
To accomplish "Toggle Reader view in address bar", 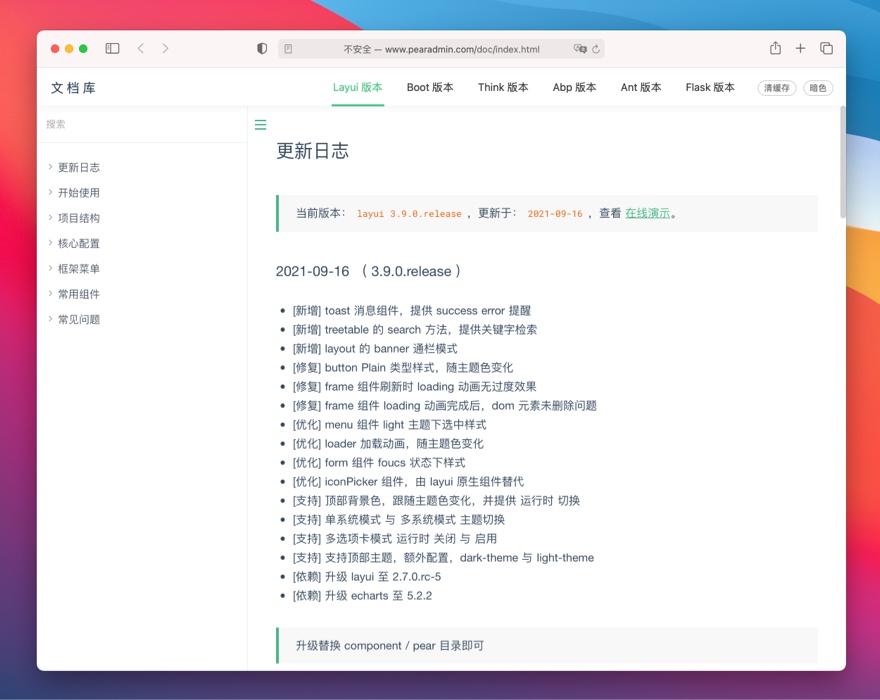I will click(x=288, y=48).
